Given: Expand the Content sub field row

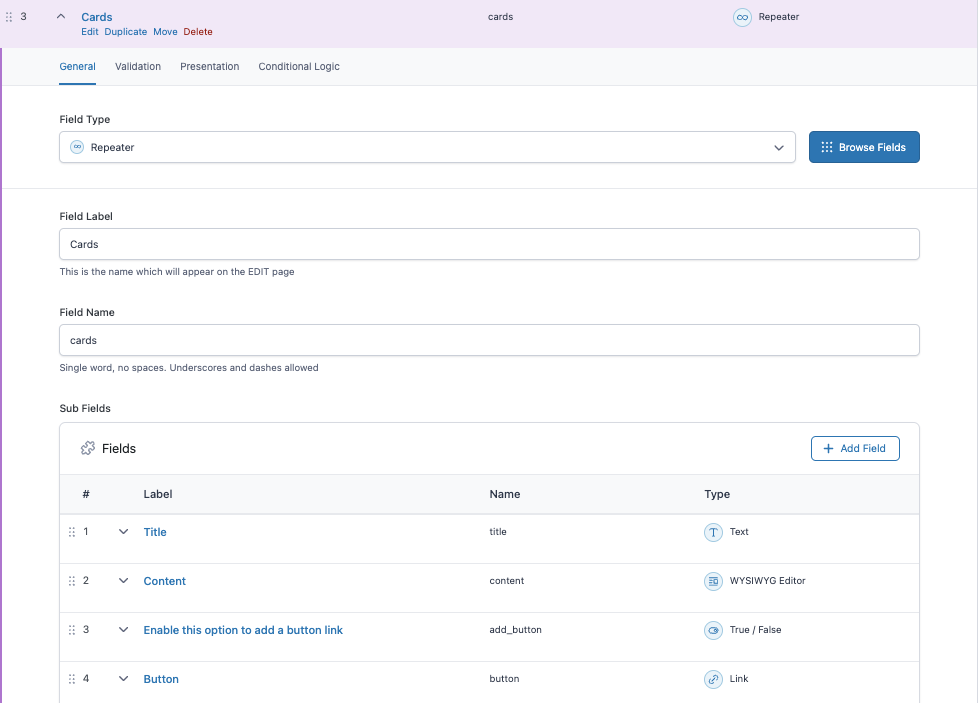Looking at the screenshot, I should click(124, 581).
